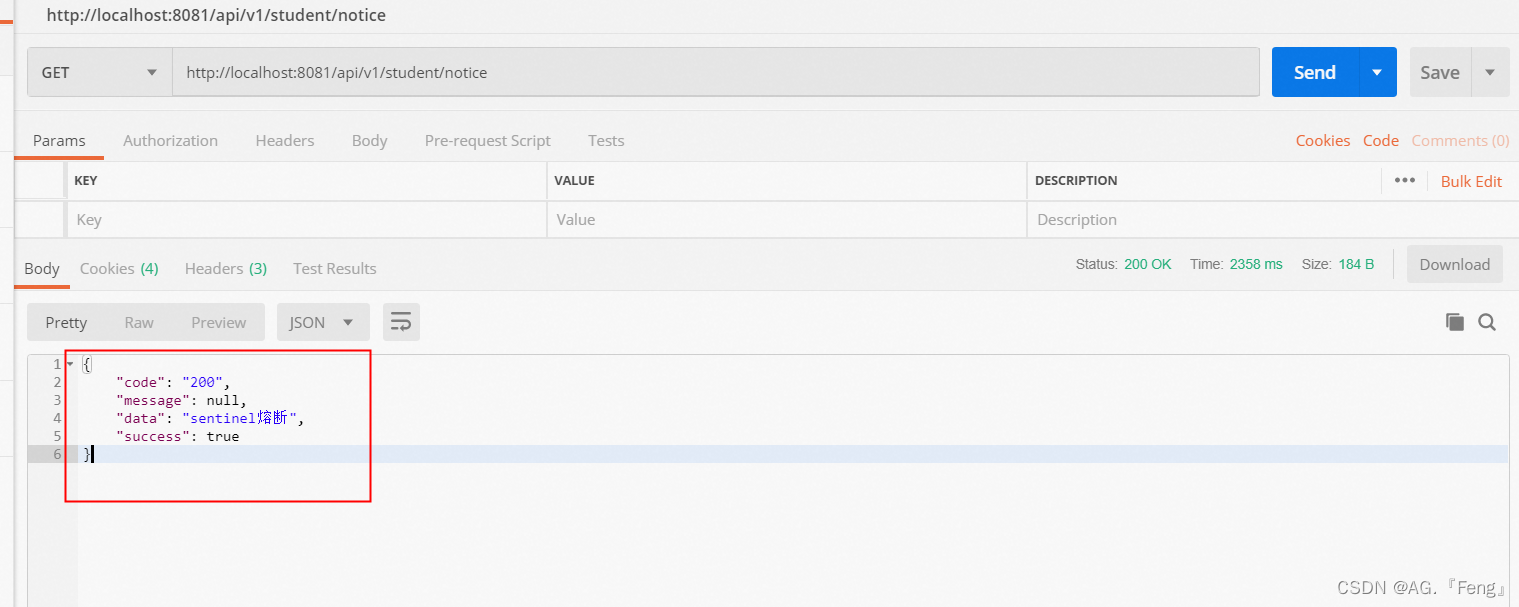
Task: Click Bulk Edit link
Action: click(x=1471, y=181)
